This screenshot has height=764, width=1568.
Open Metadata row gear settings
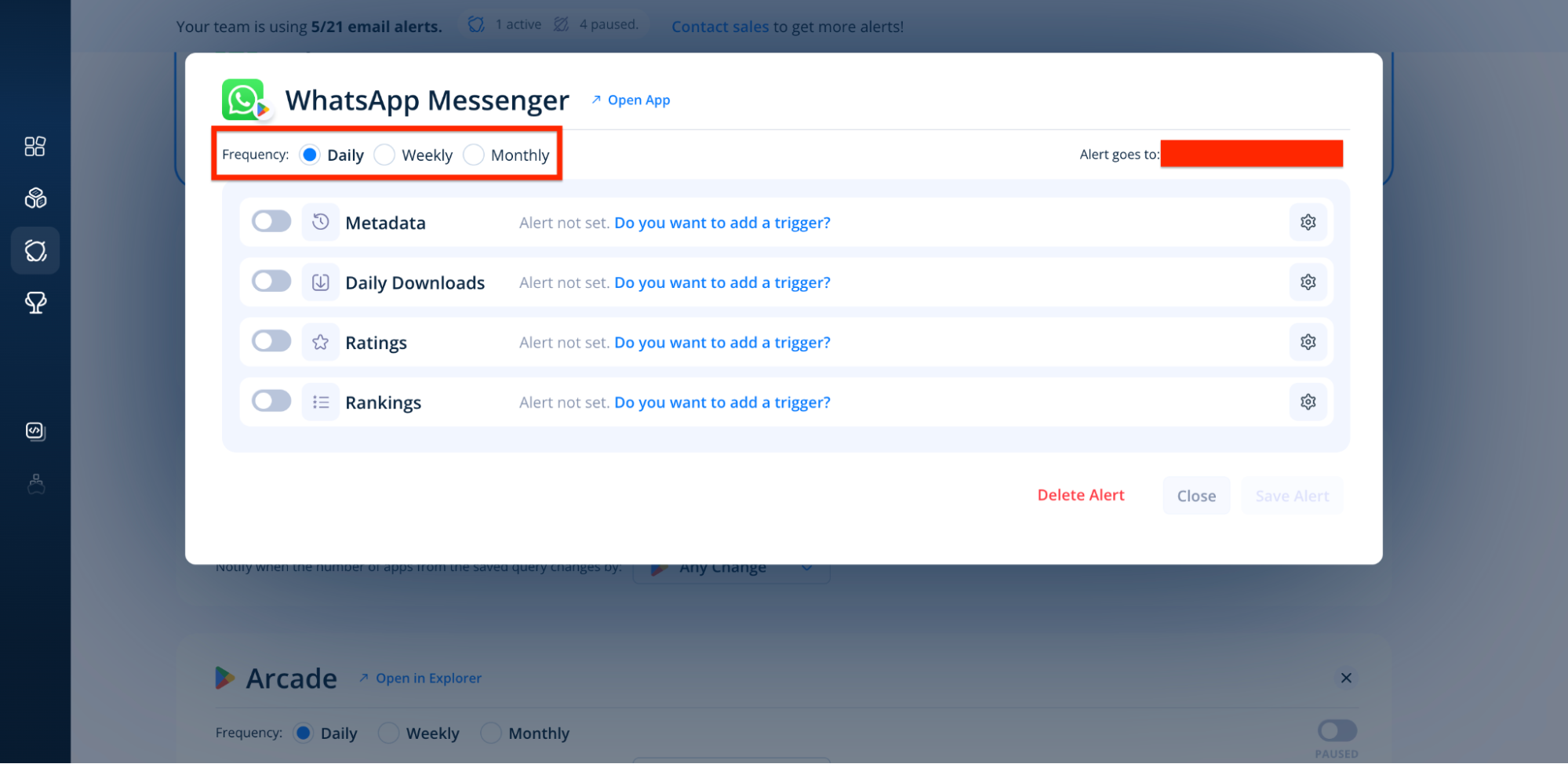click(1308, 223)
